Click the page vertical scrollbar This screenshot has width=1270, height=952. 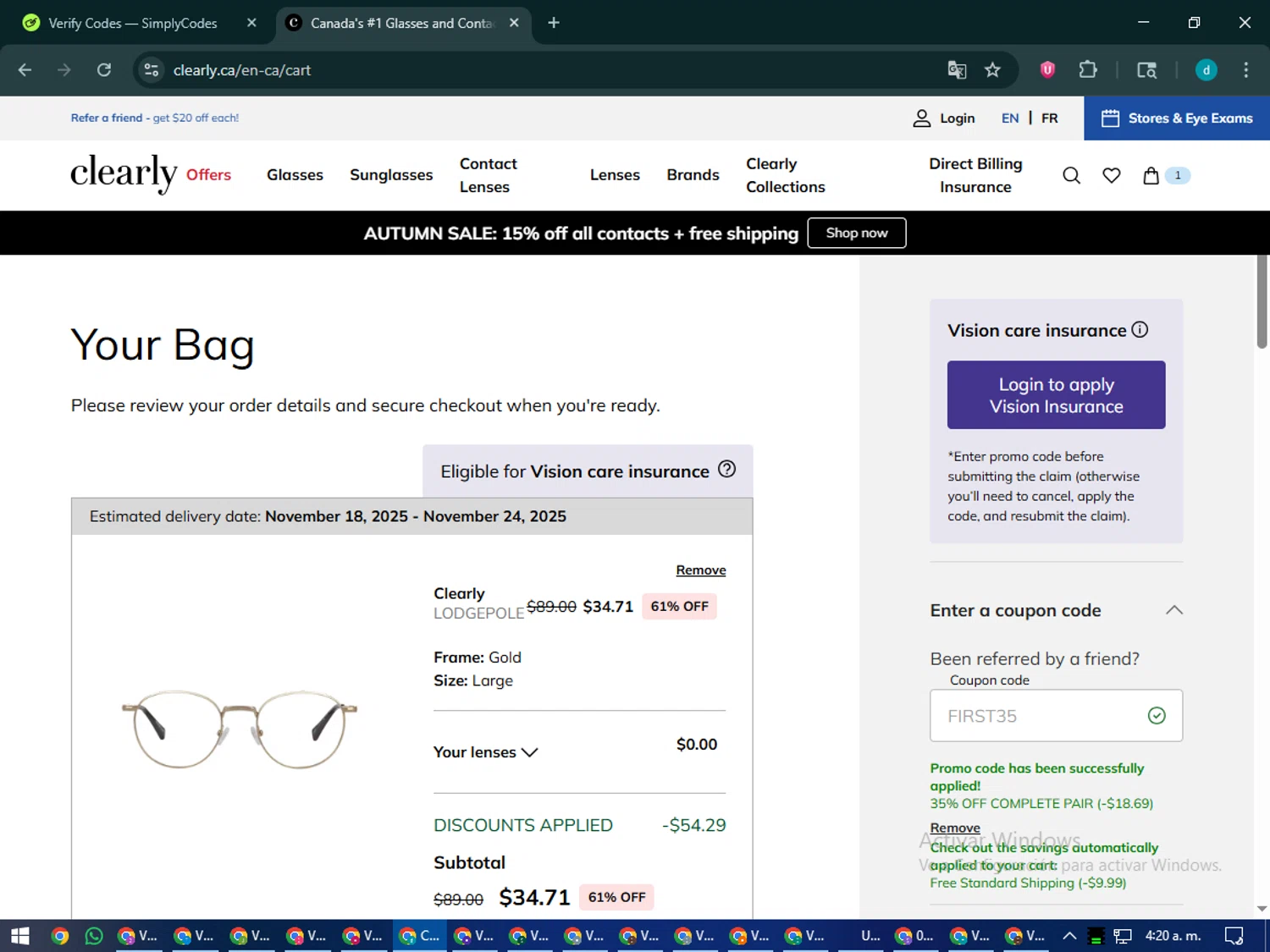[1262, 302]
